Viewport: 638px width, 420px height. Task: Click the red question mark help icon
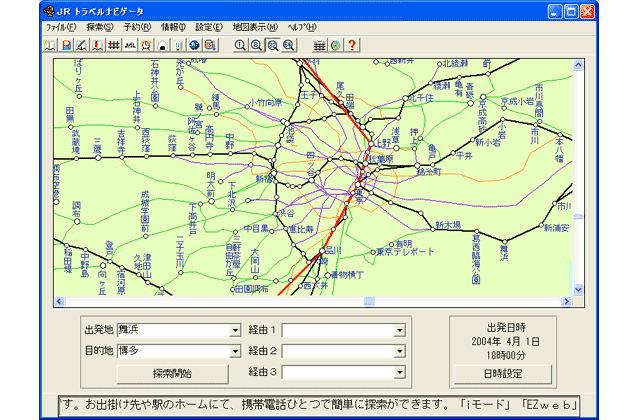(x=352, y=45)
